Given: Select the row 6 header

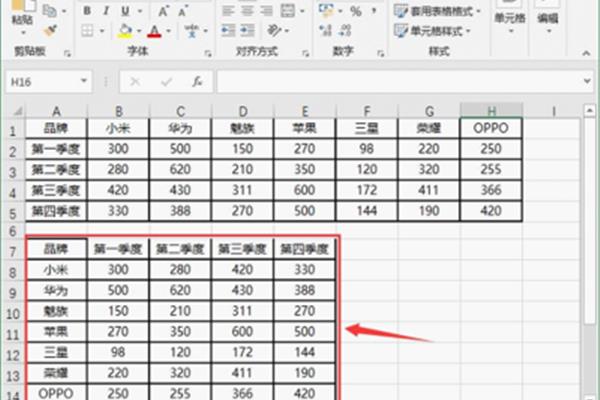Looking at the screenshot, I should pos(13,231).
